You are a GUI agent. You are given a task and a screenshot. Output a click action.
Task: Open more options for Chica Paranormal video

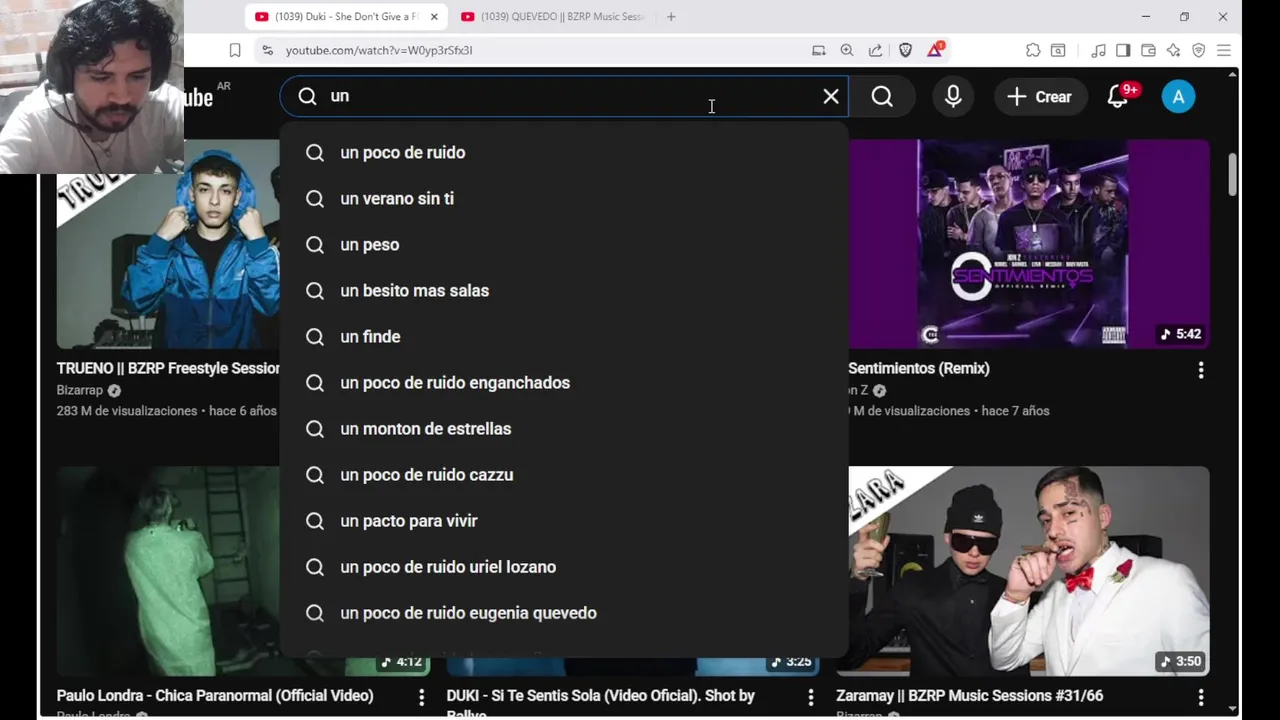tap(421, 697)
